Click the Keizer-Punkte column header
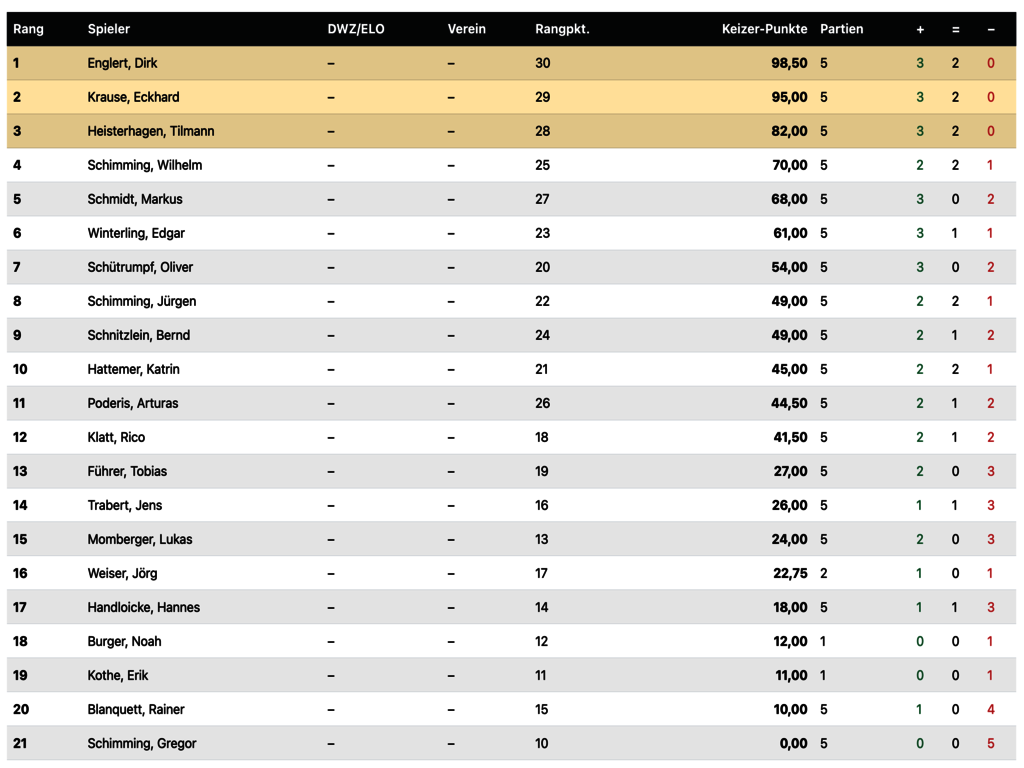The image size is (1024, 768). (764, 29)
